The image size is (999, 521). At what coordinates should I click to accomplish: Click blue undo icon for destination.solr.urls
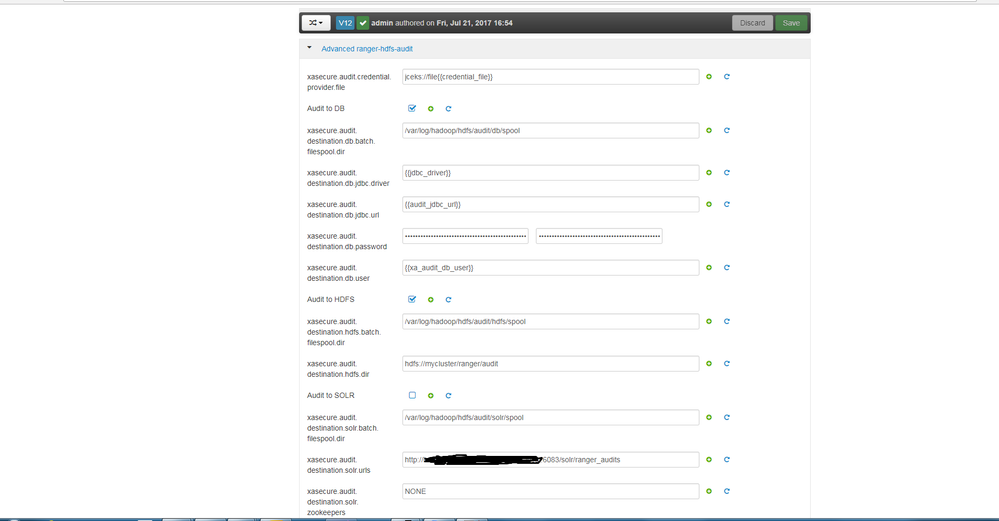pos(726,460)
